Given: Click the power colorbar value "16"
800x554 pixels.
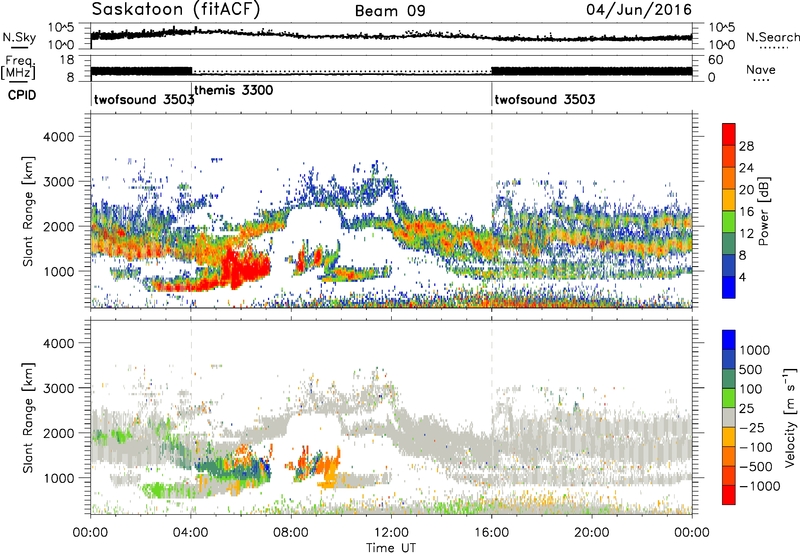Looking at the screenshot, I should click(746, 212).
